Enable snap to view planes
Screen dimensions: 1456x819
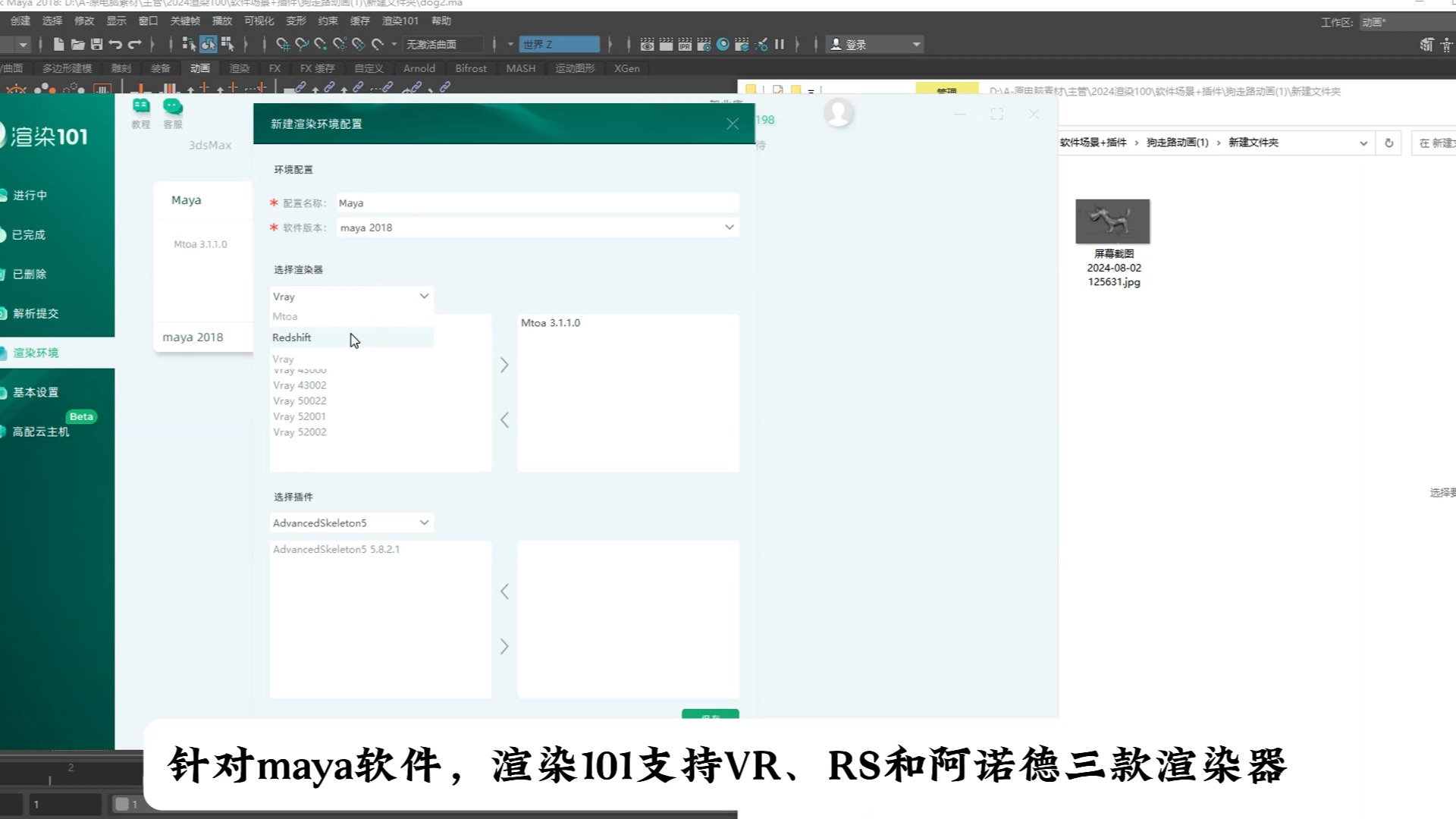click(359, 45)
